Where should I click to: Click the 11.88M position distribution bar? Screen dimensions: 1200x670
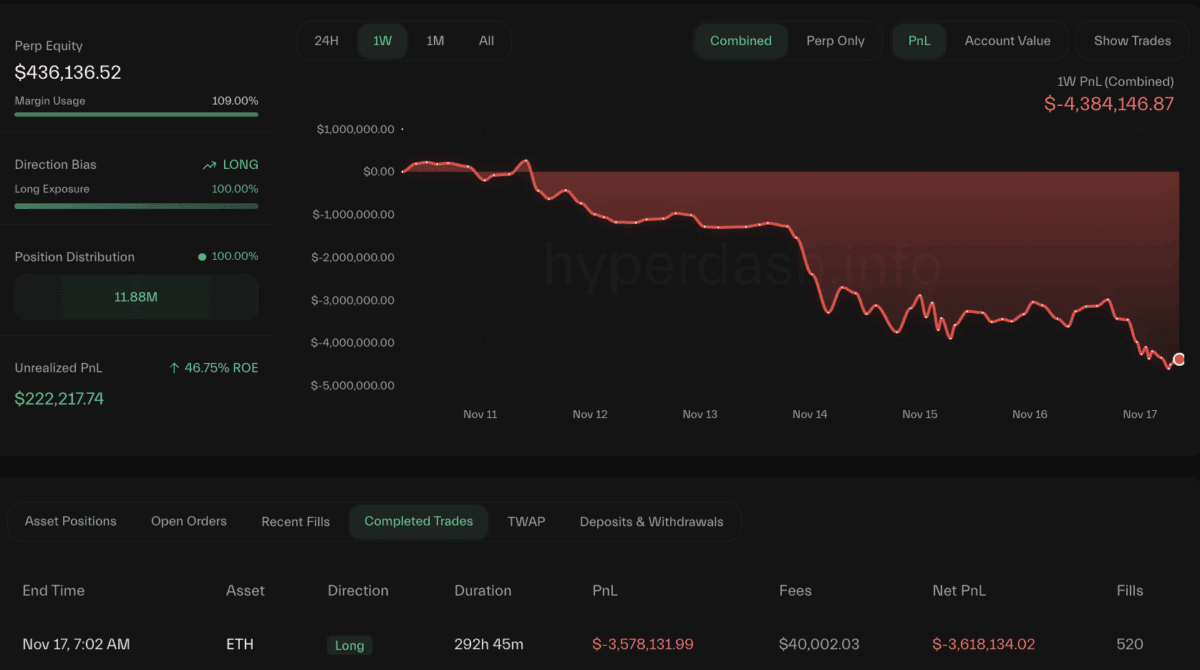pyautogui.click(x=136, y=297)
